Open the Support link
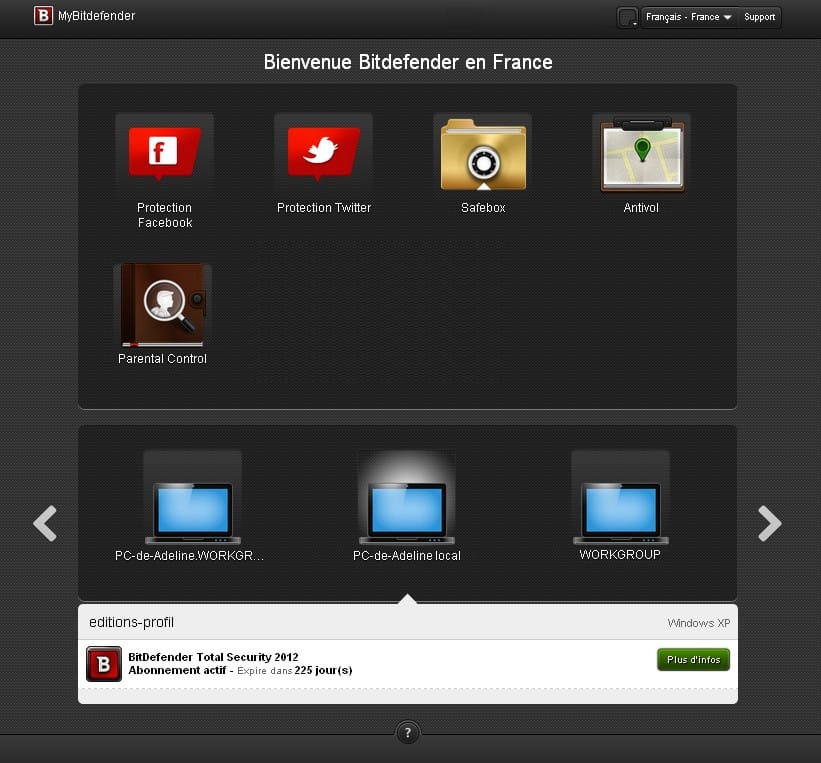 click(x=759, y=17)
